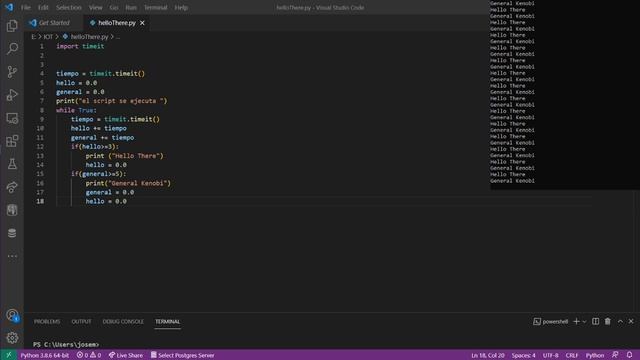Switch to the Get Started tab
The image size is (640, 360).
(53, 23)
